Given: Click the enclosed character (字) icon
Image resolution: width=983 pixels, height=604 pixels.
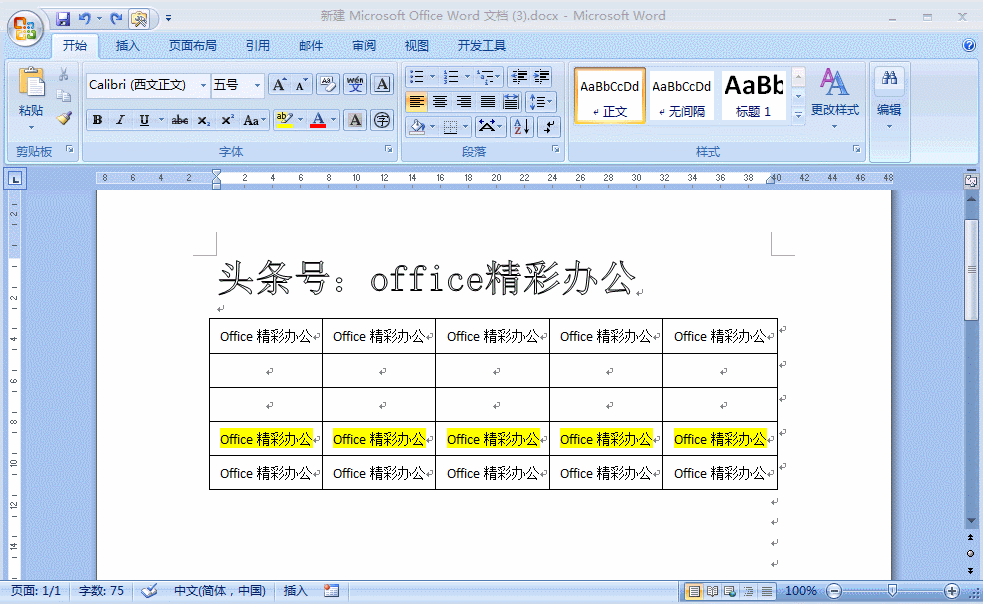Looking at the screenshot, I should pyautogui.click(x=382, y=120).
